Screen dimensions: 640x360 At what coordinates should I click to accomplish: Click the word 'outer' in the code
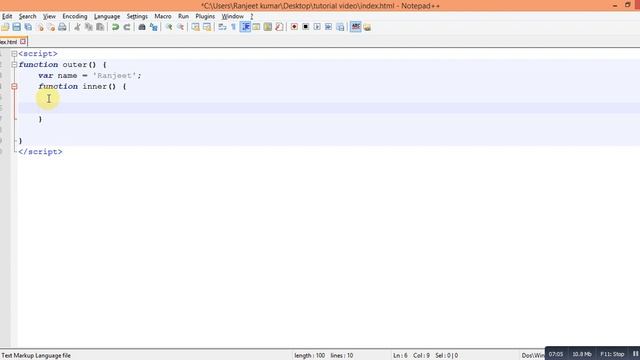75,64
